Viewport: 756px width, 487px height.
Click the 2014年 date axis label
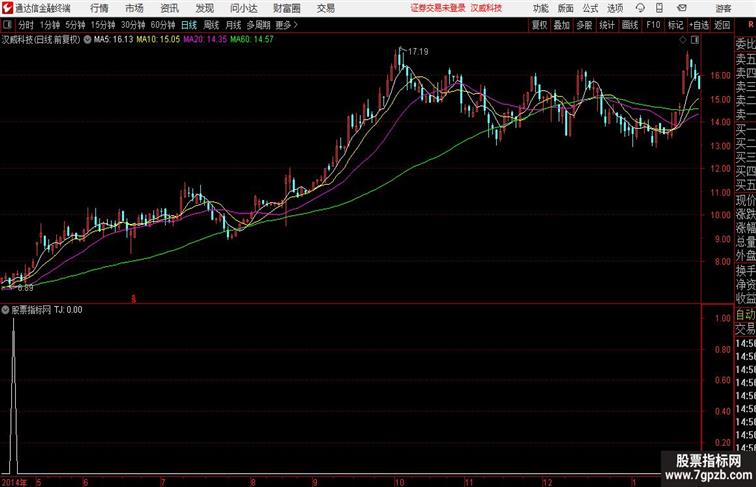pos(14,482)
